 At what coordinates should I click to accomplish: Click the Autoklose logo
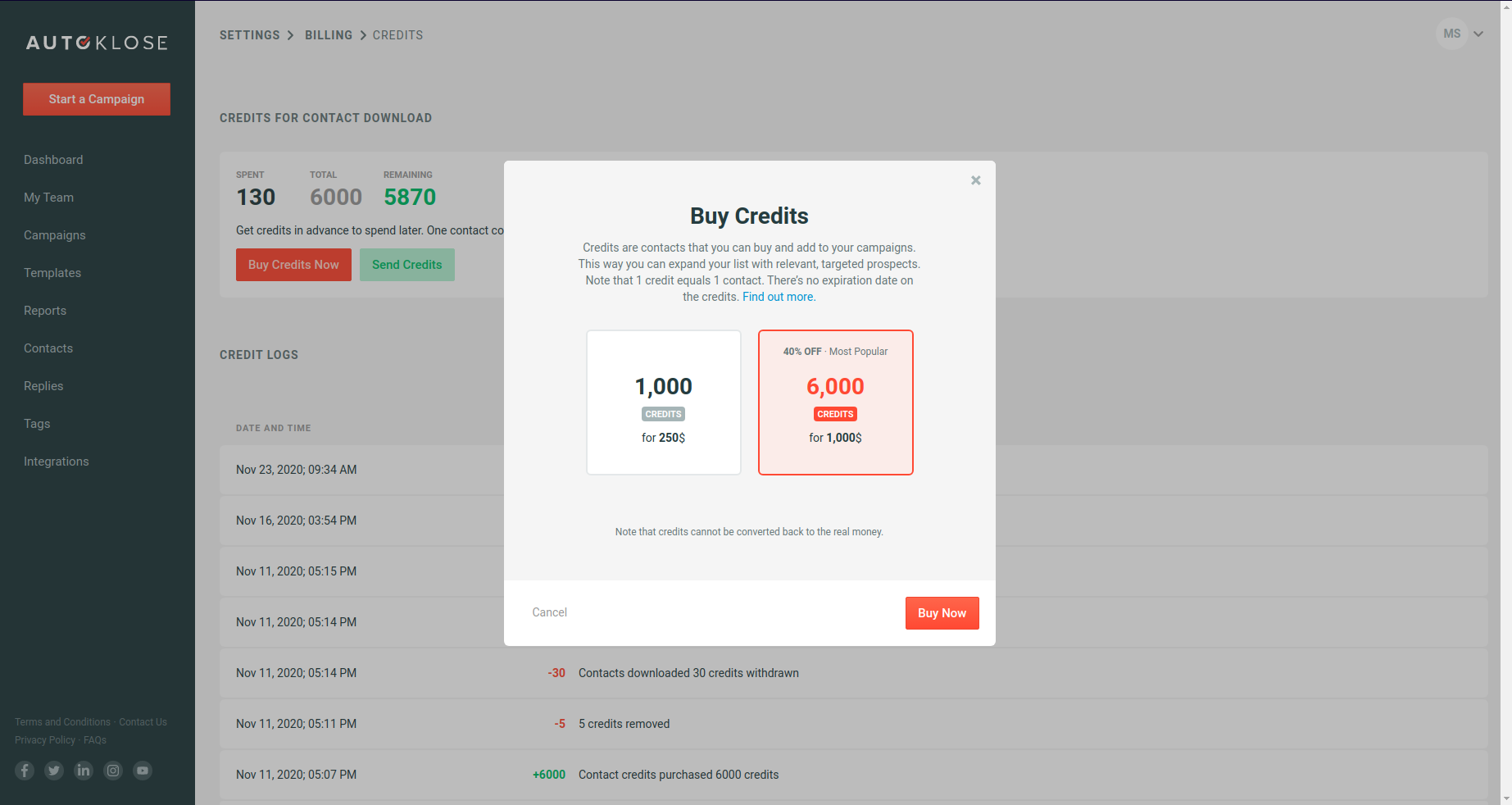pyautogui.click(x=97, y=43)
